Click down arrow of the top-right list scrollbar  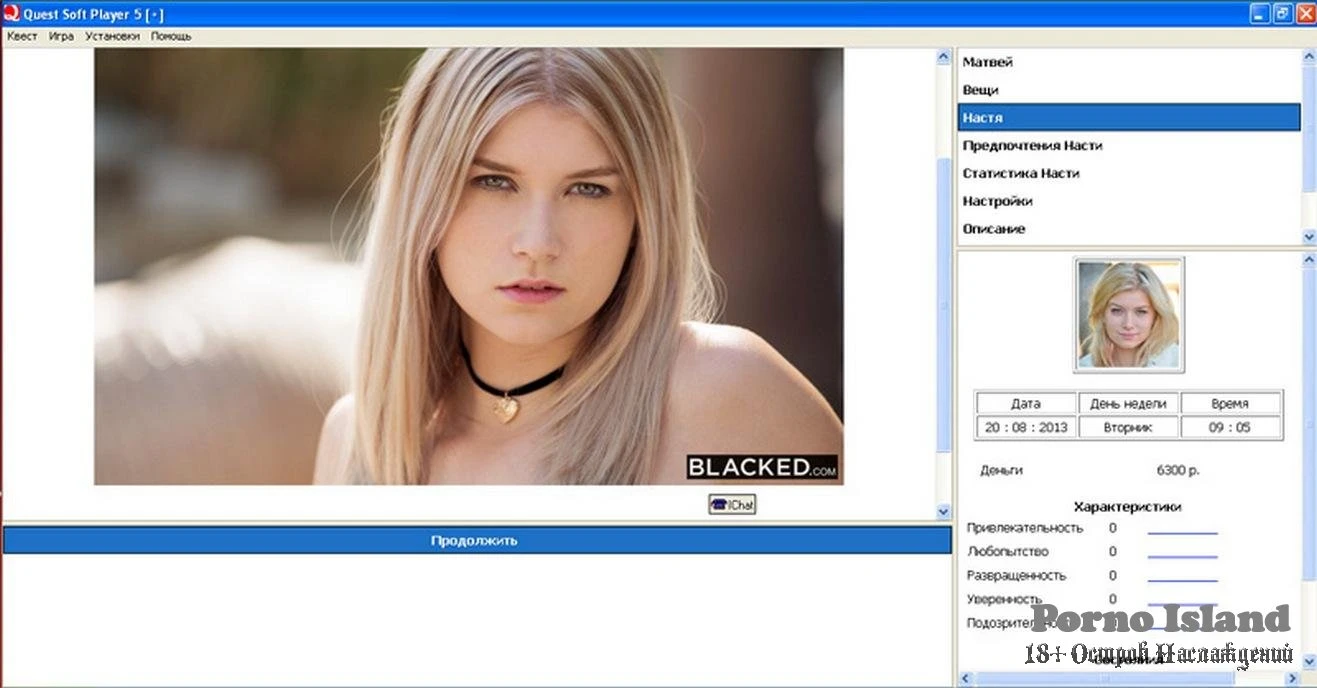click(x=1309, y=236)
